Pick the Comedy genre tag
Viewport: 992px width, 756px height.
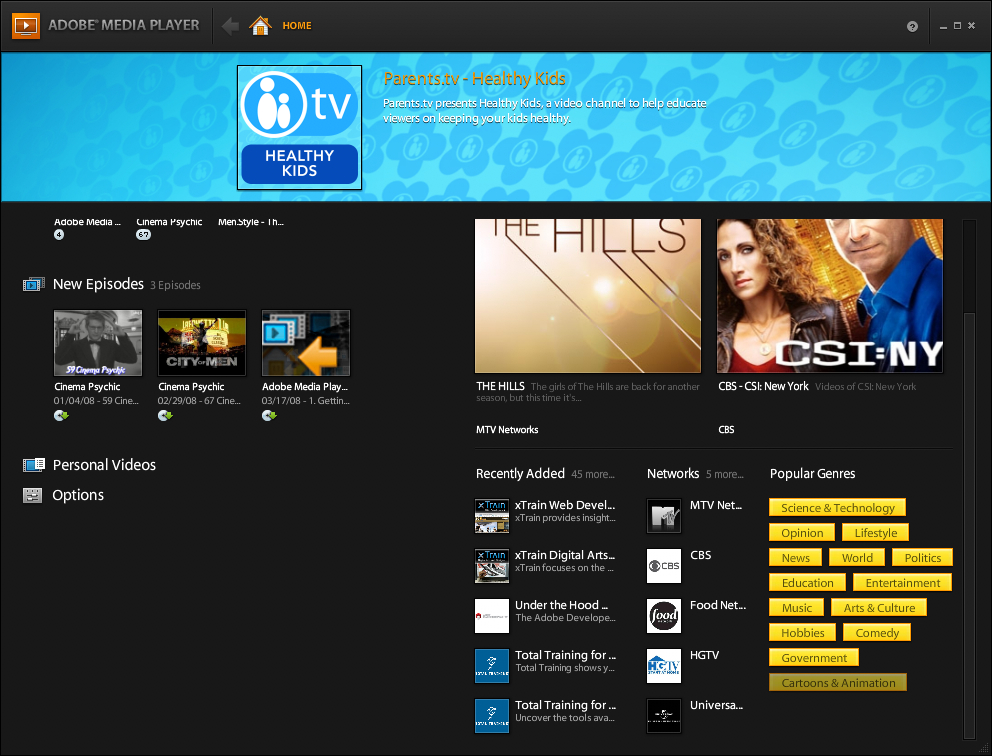coord(877,633)
